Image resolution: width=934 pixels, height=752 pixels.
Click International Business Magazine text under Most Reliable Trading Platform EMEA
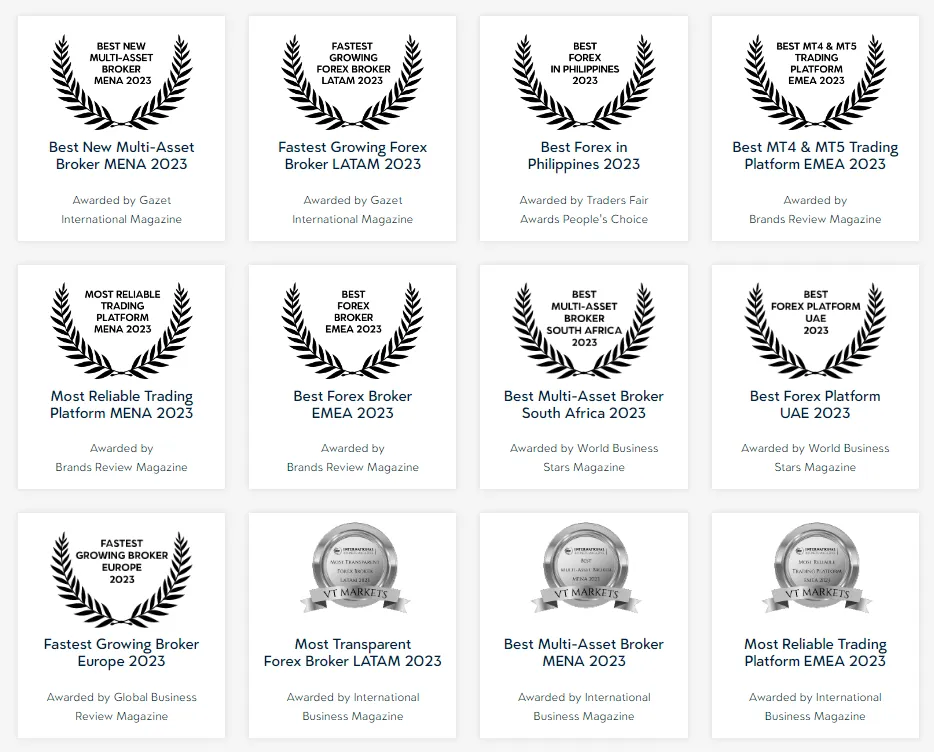point(815,707)
